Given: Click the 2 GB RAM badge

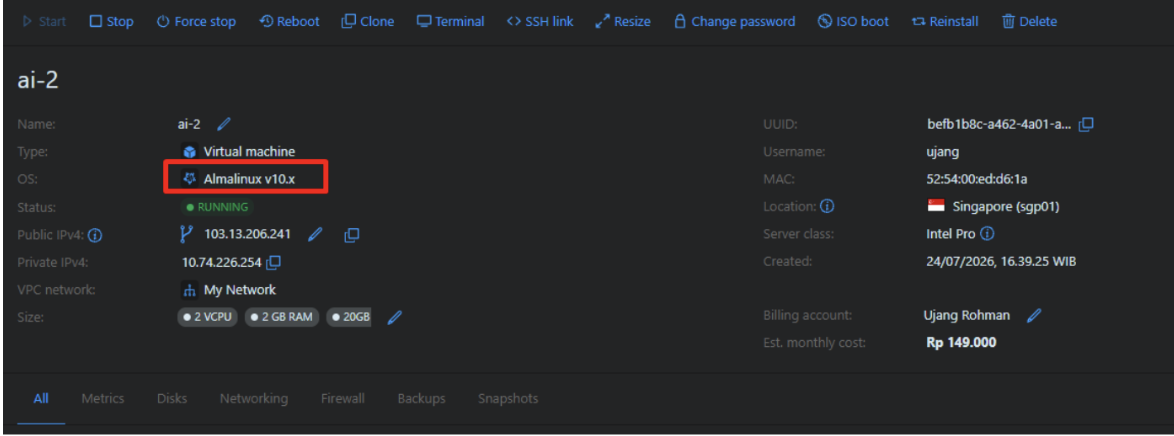Looking at the screenshot, I should 282,317.
